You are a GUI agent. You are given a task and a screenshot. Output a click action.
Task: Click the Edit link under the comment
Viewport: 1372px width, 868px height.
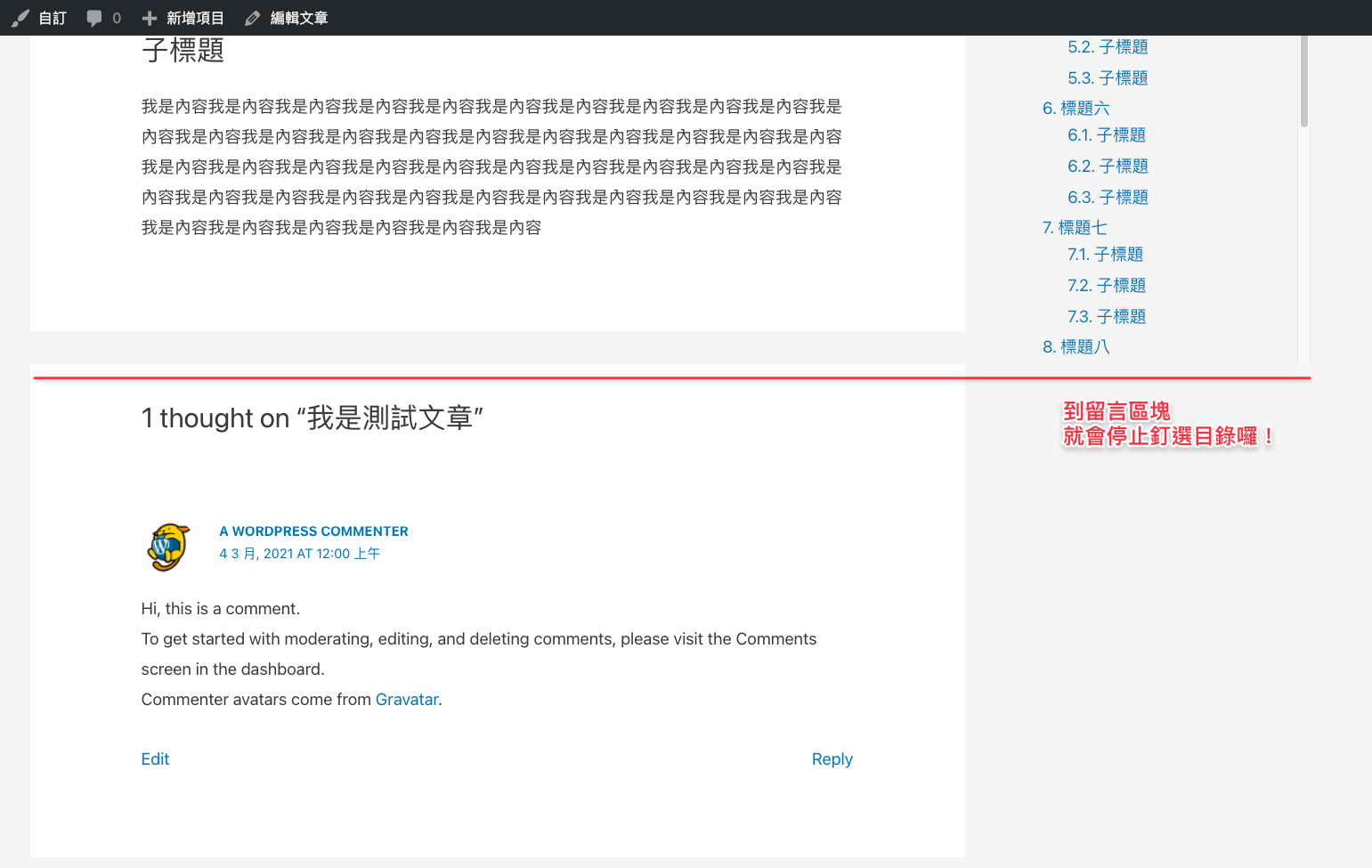click(155, 759)
